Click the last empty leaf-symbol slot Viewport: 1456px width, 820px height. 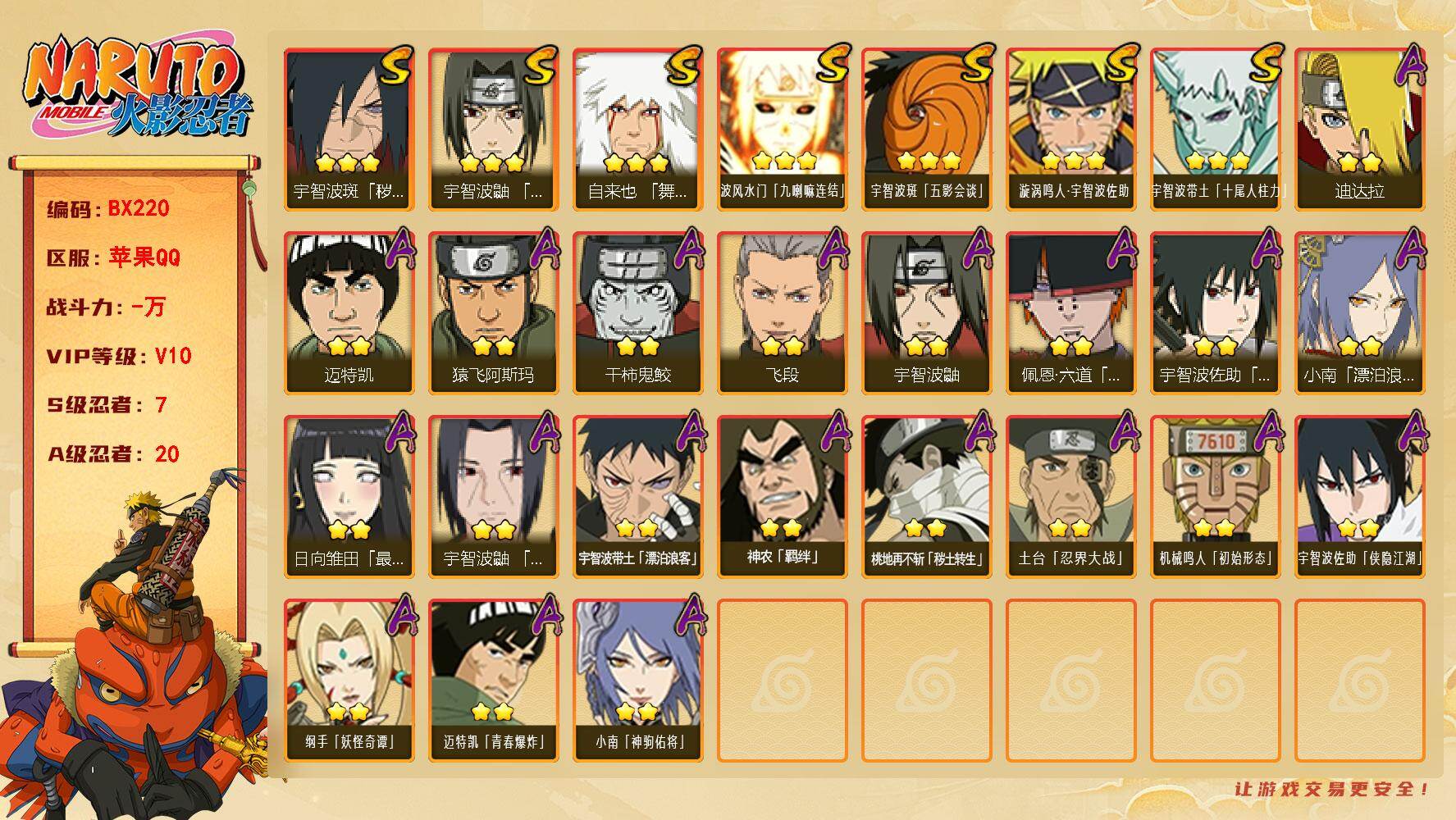tap(1359, 680)
